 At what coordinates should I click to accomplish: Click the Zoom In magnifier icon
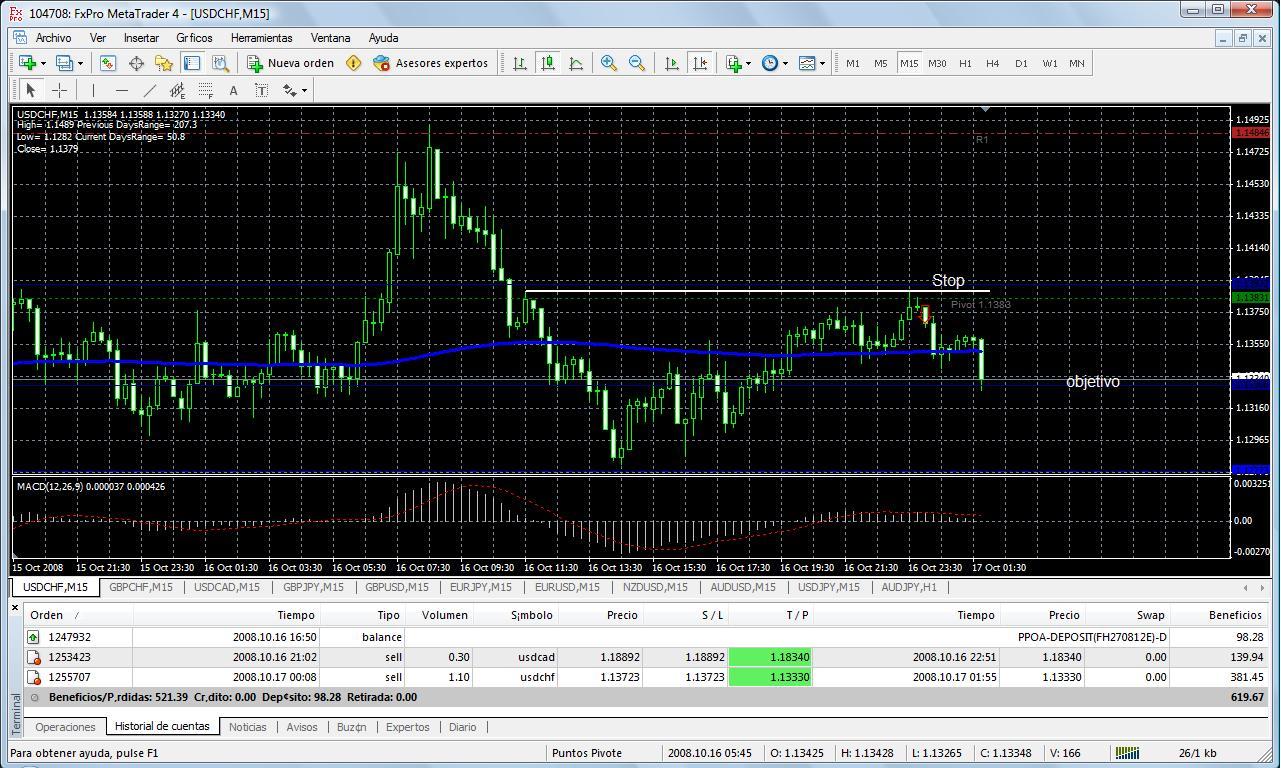coord(608,63)
